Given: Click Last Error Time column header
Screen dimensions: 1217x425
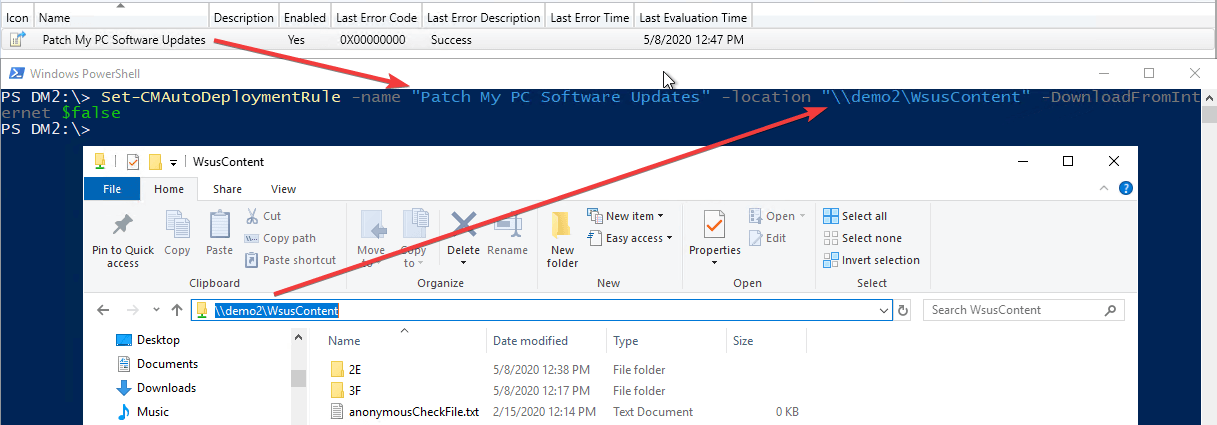Looking at the screenshot, I should pyautogui.click(x=590, y=18).
